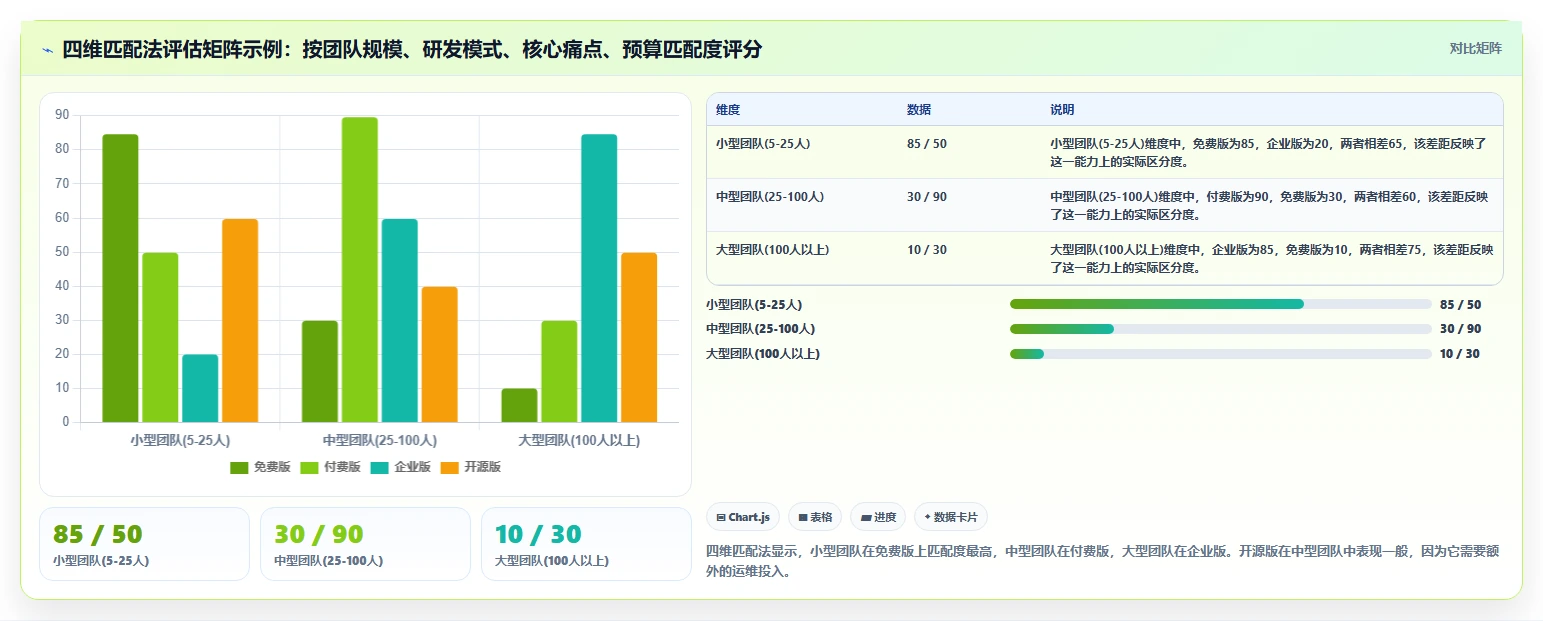Click the 说明 table column header

[x=1062, y=109]
